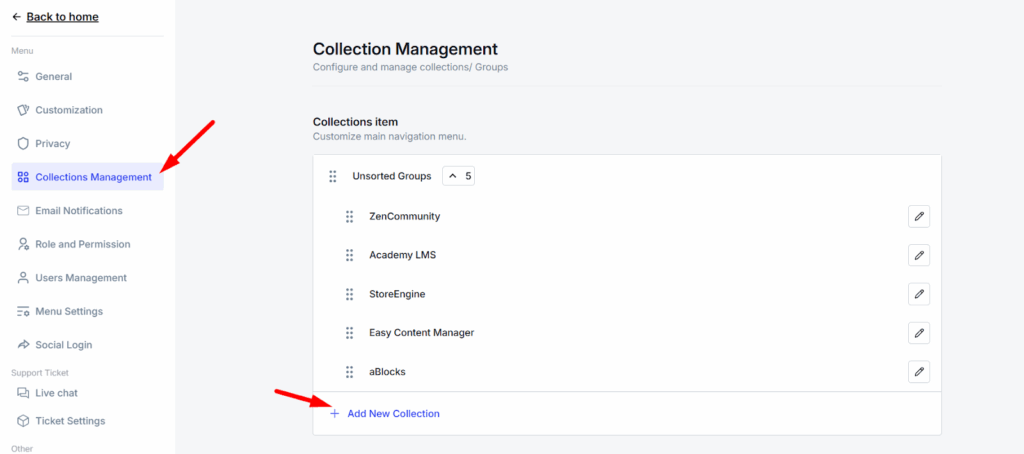1024x454 pixels.
Task: Open Email Notifications menu item
Action: [x=88, y=210]
